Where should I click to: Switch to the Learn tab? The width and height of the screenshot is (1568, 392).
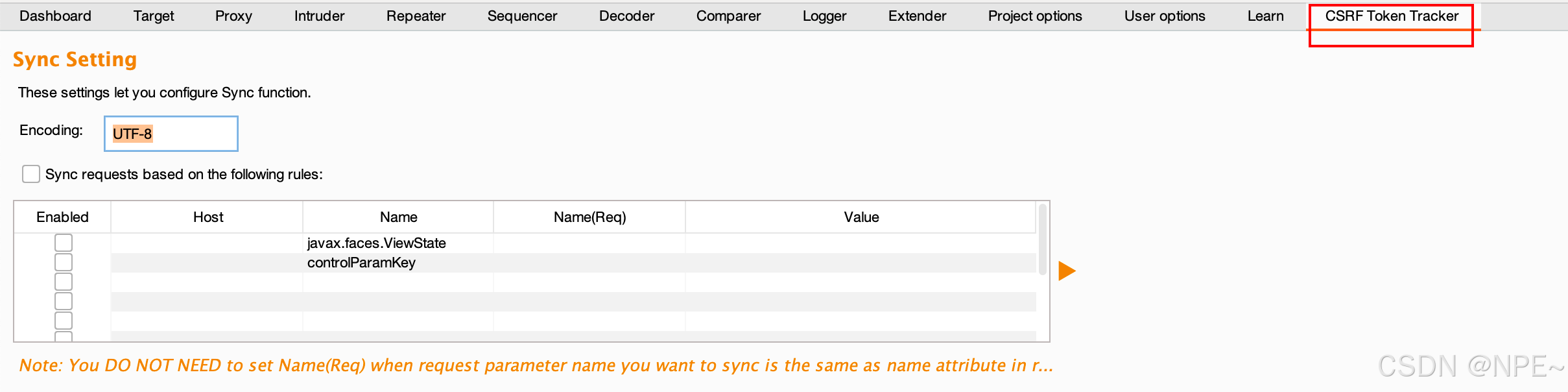pyautogui.click(x=1265, y=16)
